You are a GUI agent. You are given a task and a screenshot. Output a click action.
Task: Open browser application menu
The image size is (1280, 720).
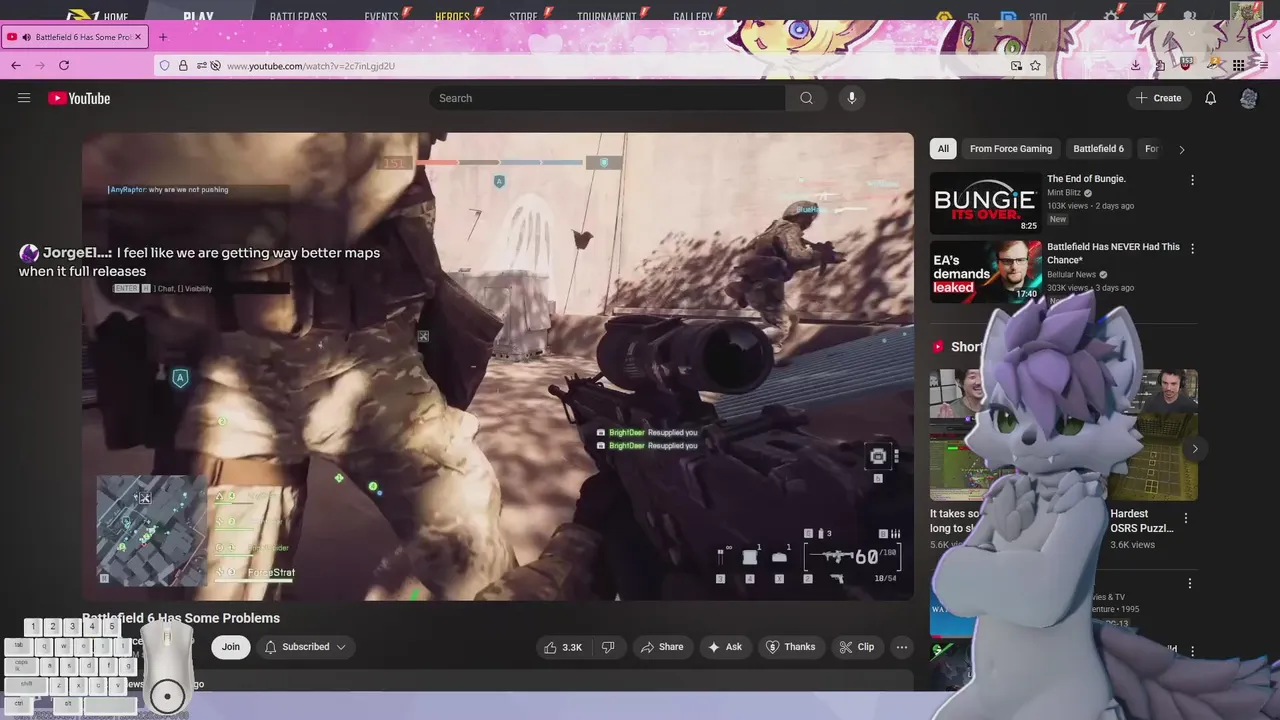(1264, 65)
